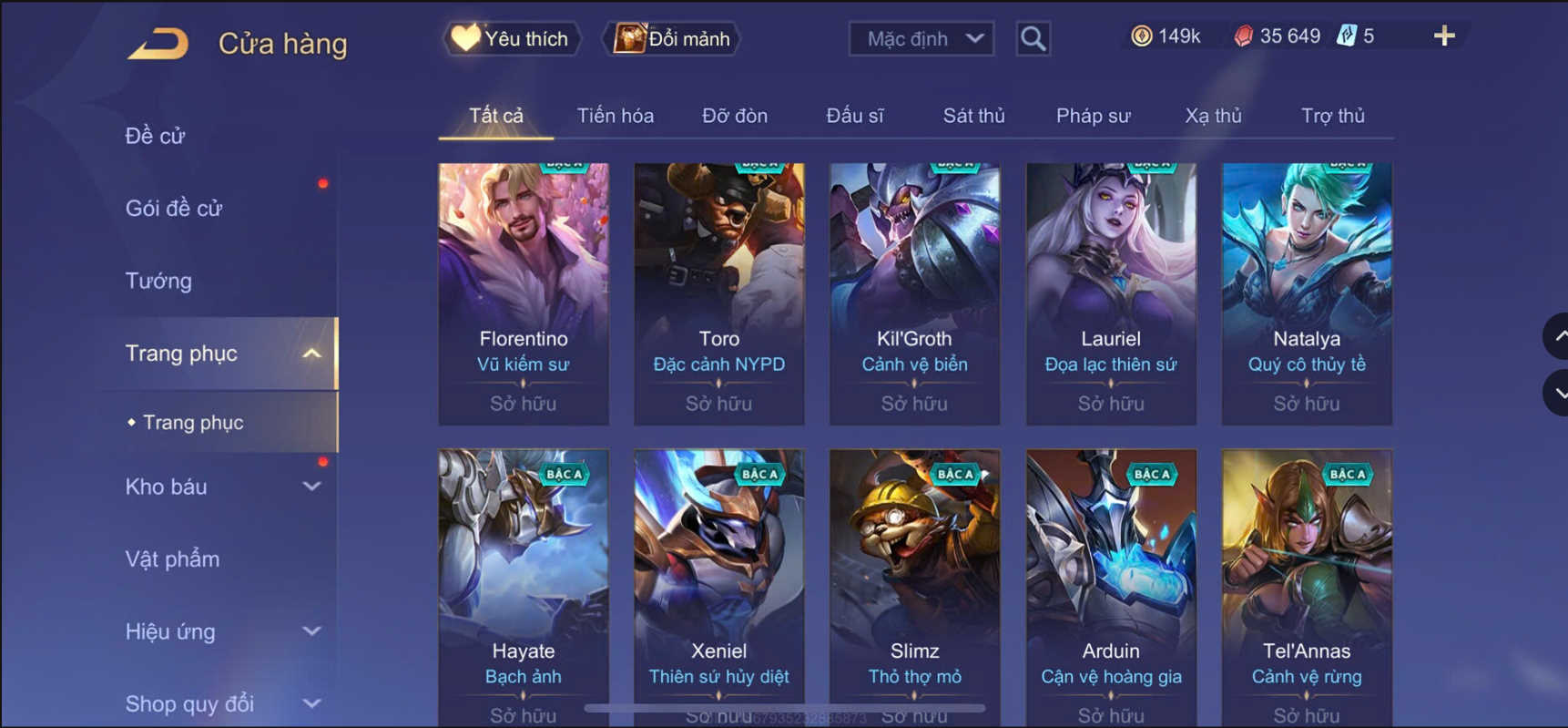Click the page down arrow on right edge
The width and height of the screenshot is (1568, 728).
(1557, 393)
